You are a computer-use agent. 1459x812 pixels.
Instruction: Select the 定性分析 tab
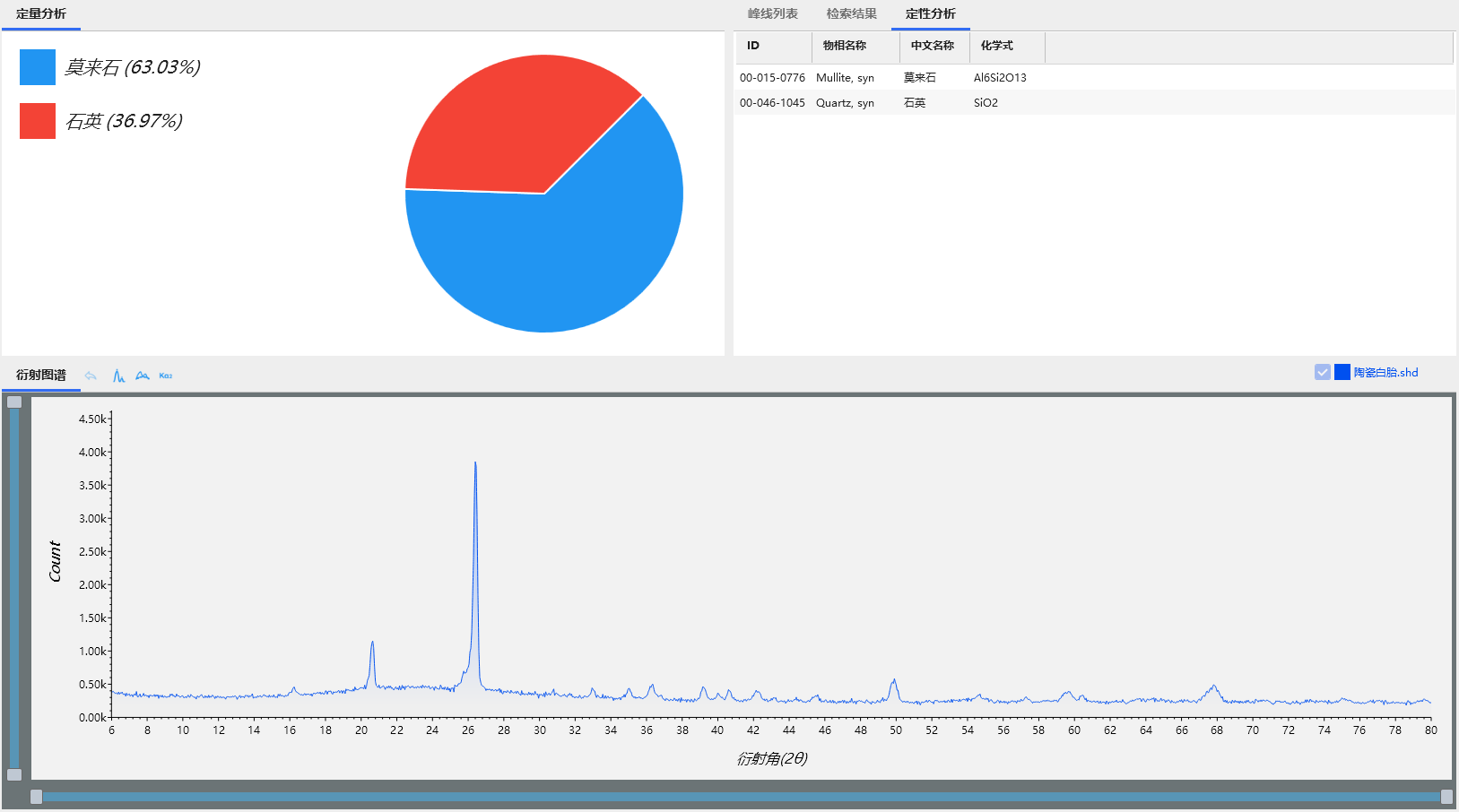(x=931, y=14)
